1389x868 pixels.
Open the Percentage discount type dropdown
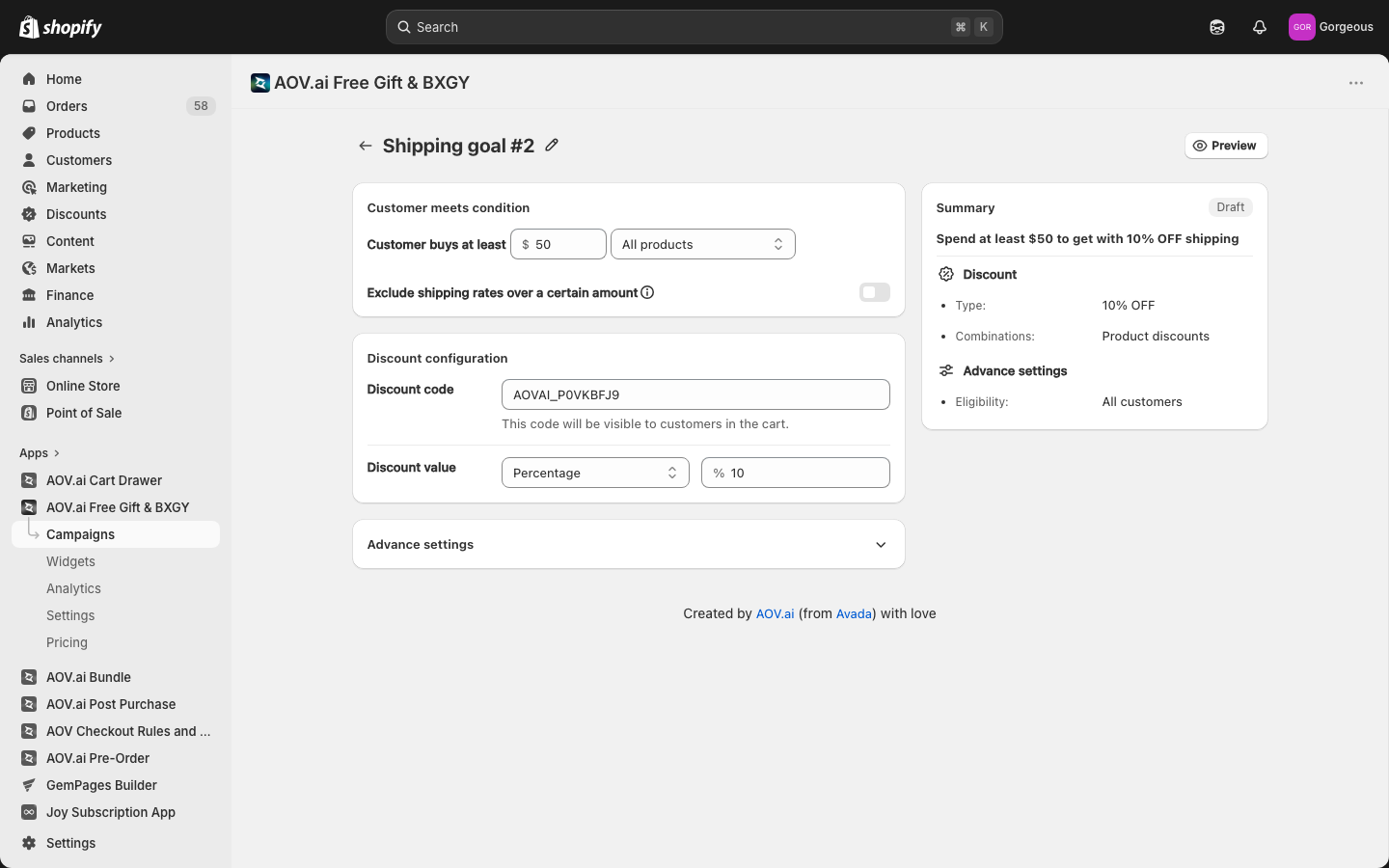pos(595,473)
